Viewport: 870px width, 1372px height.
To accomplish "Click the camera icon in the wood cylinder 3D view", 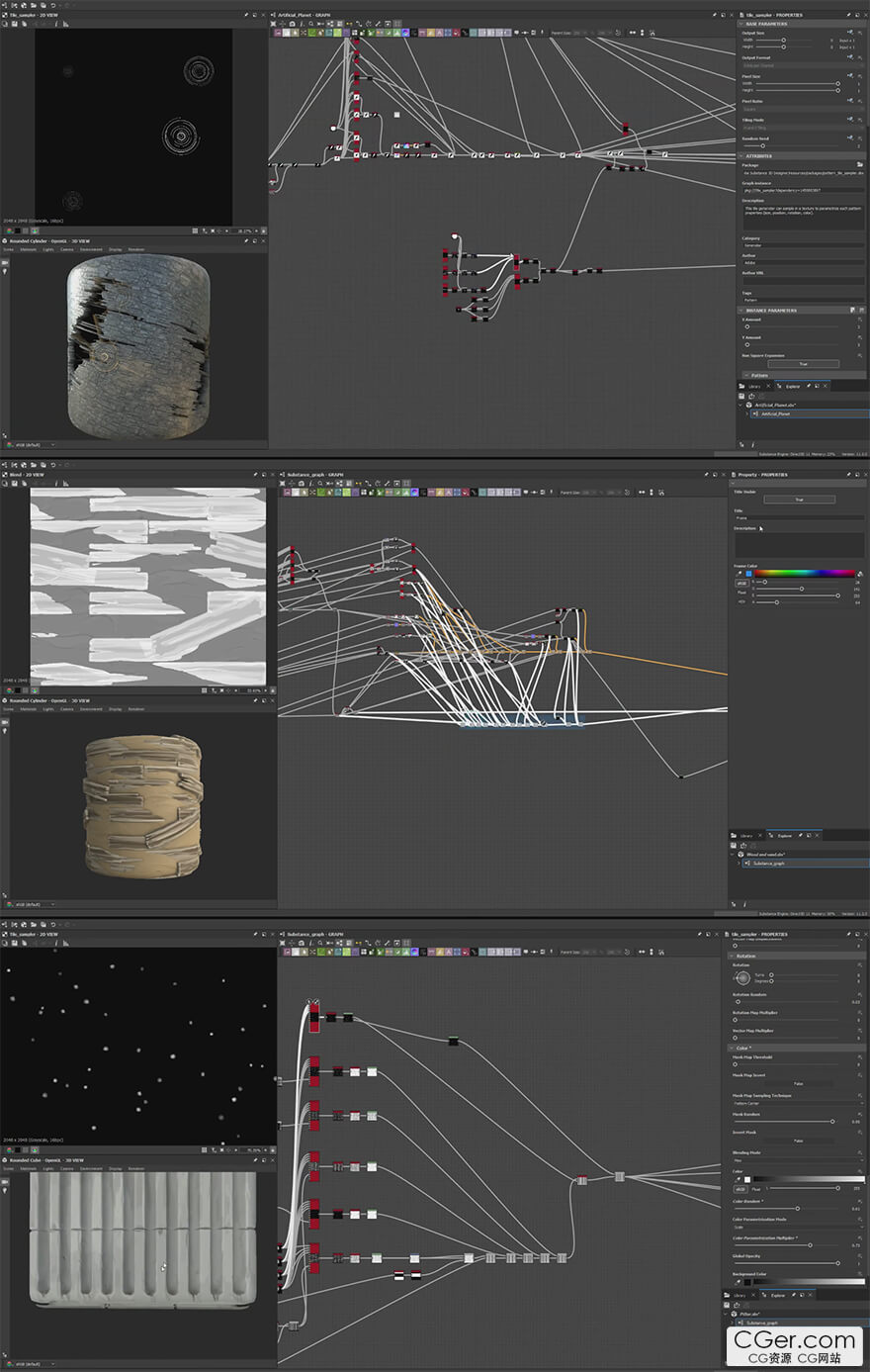I will (x=5, y=262).
